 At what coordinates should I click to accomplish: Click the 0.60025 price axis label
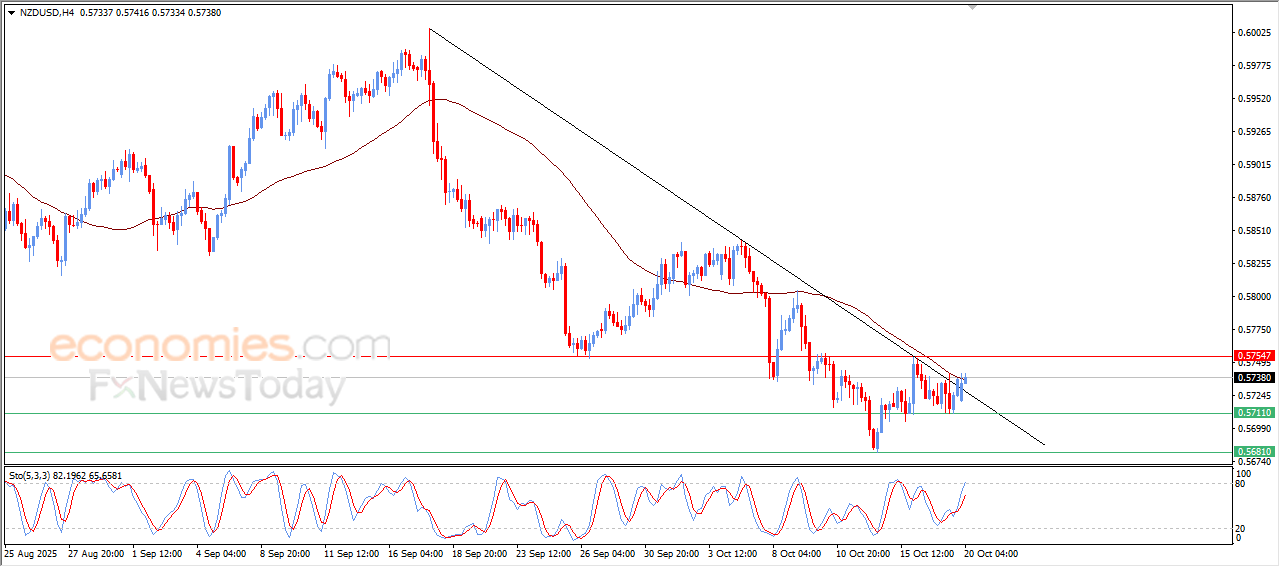tap(1254, 33)
